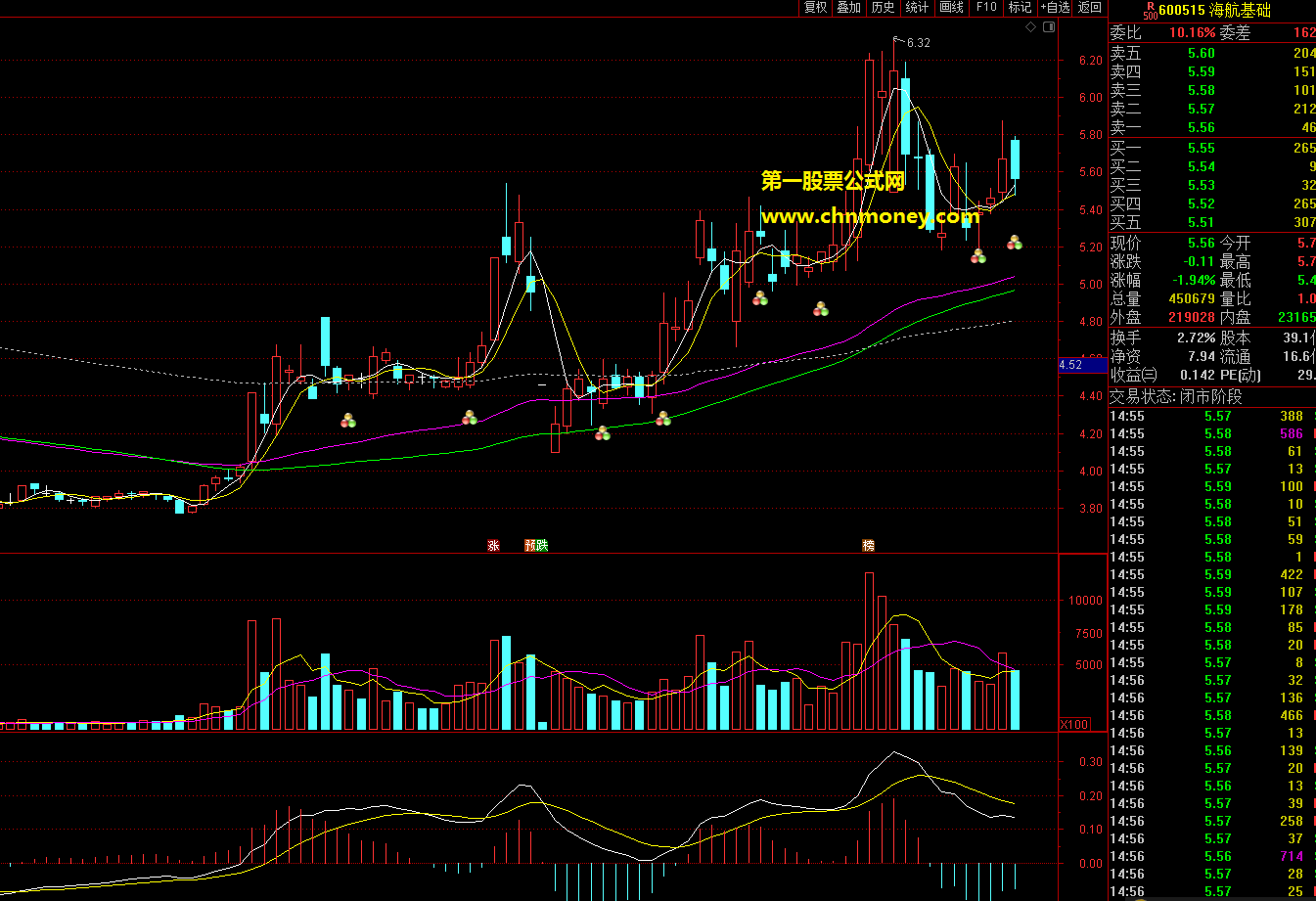Select the 卖三 row at 5.58
The height and width of the screenshot is (901, 1316).
pyautogui.click(x=1212, y=90)
